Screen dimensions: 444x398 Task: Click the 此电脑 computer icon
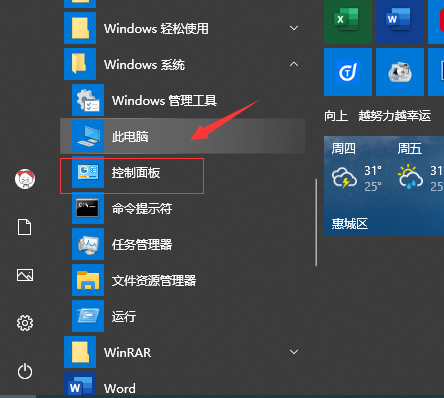click(88, 136)
